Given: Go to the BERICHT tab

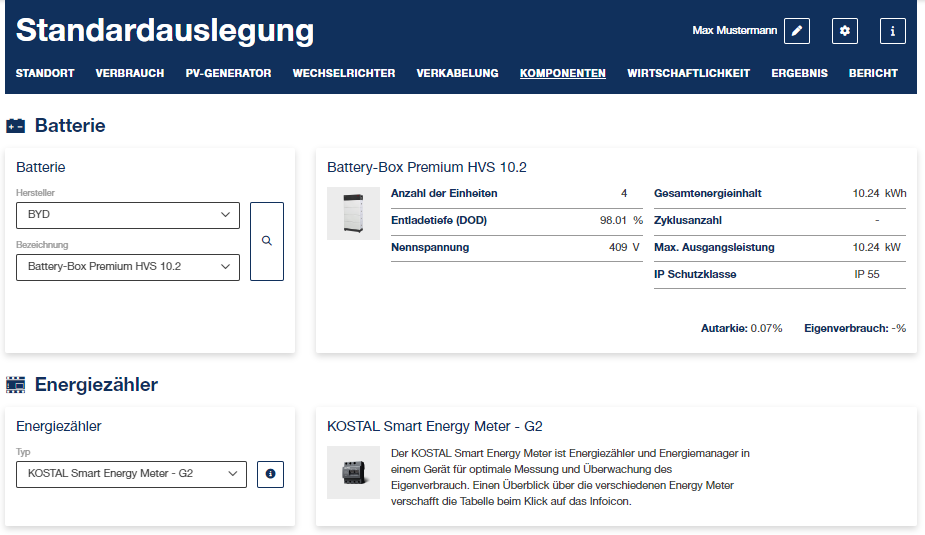Looking at the screenshot, I should click(873, 73).
